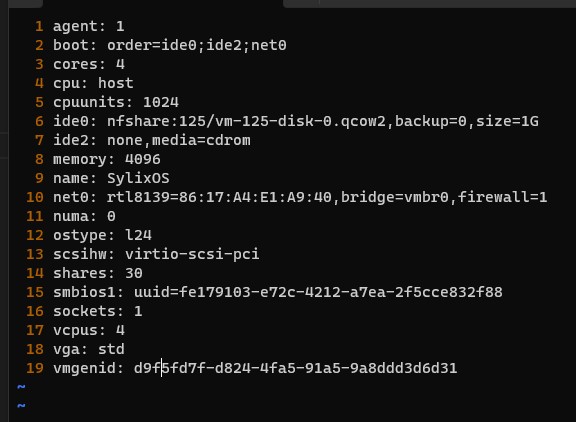
Task: Click the cores value 4
Action: point(120,64)
